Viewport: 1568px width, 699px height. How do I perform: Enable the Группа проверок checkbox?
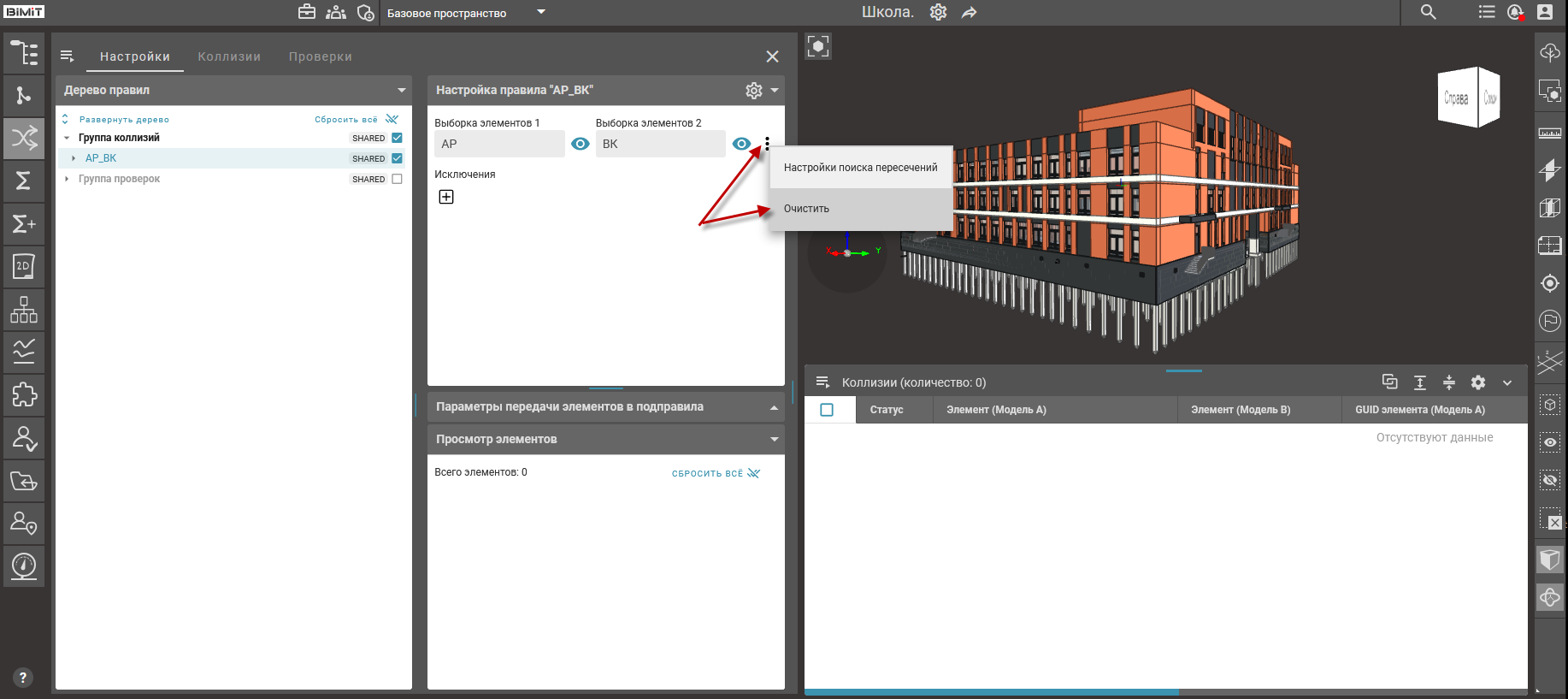tap(397, 179)
